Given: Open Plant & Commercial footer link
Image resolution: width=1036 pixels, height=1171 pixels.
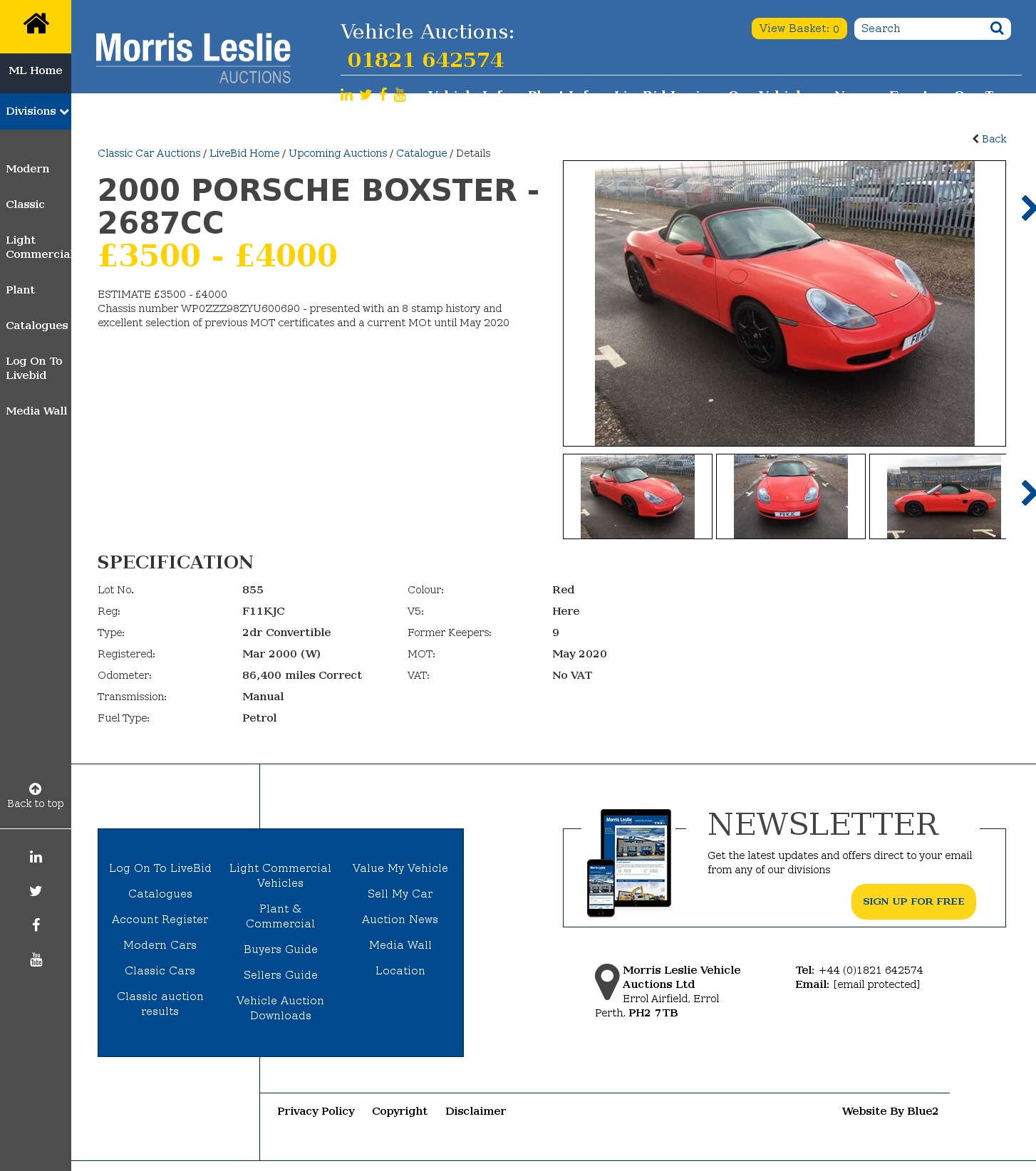Looking at the screenshot, I should tap(281, 916).
